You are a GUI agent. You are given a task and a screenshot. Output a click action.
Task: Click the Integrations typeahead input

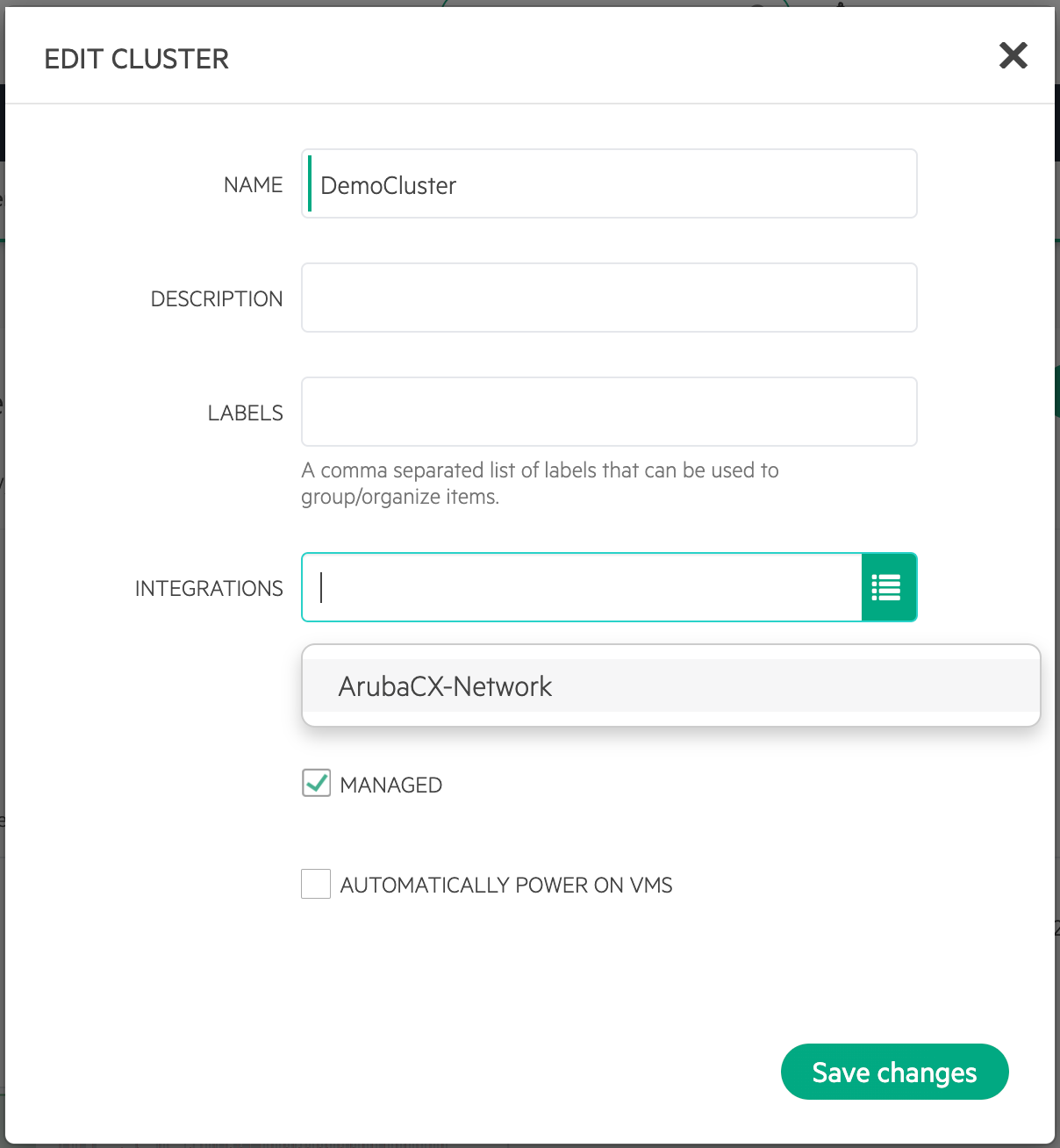[x=582, y=587]
